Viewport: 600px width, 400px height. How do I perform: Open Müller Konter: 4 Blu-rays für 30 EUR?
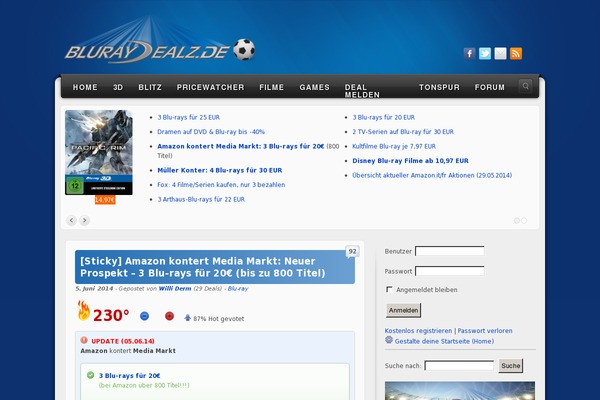point(220,170)
